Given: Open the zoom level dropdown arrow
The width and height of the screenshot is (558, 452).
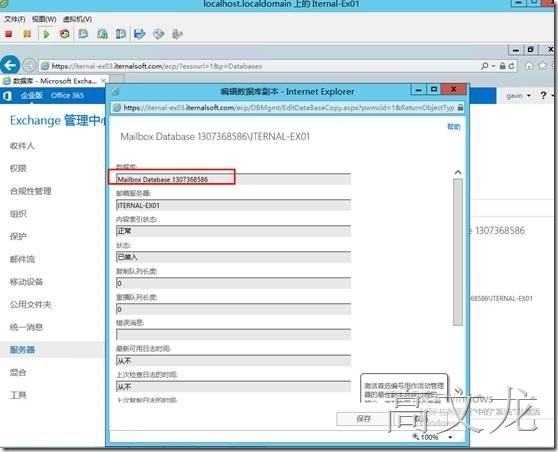Looking at the screenshot, I should 451,437.
